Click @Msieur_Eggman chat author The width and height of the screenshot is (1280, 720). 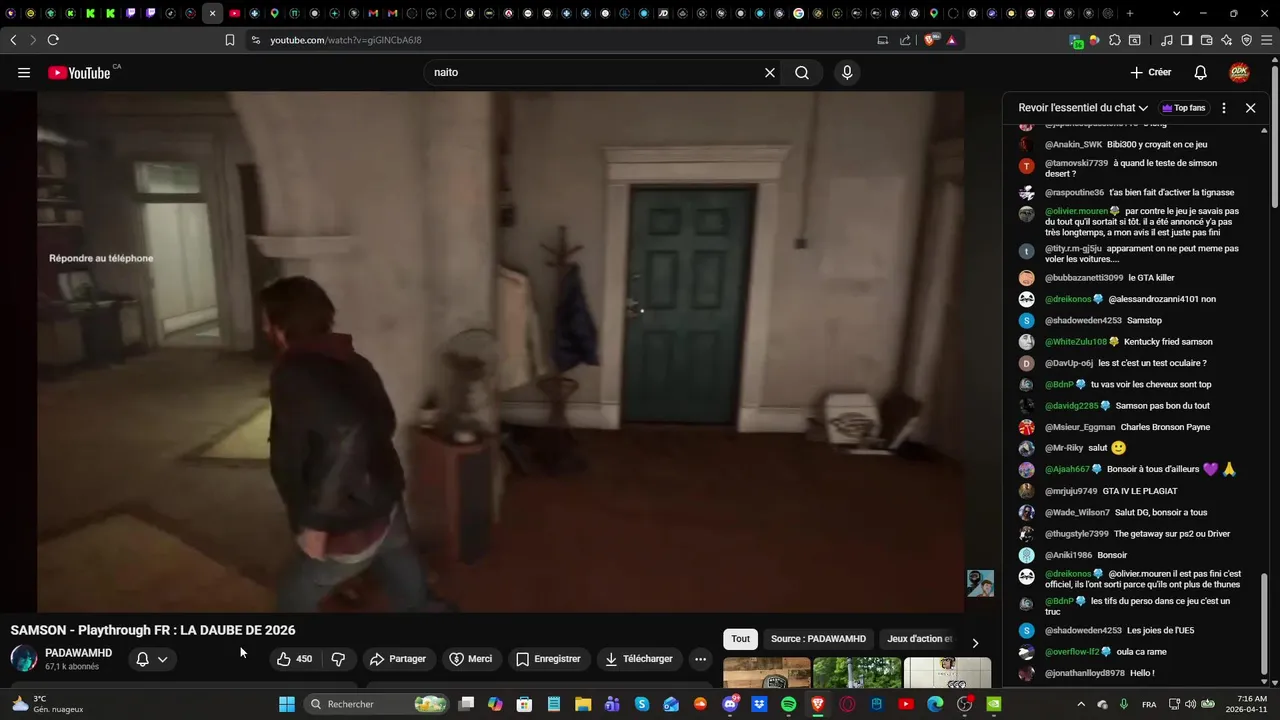(1080, 427)
